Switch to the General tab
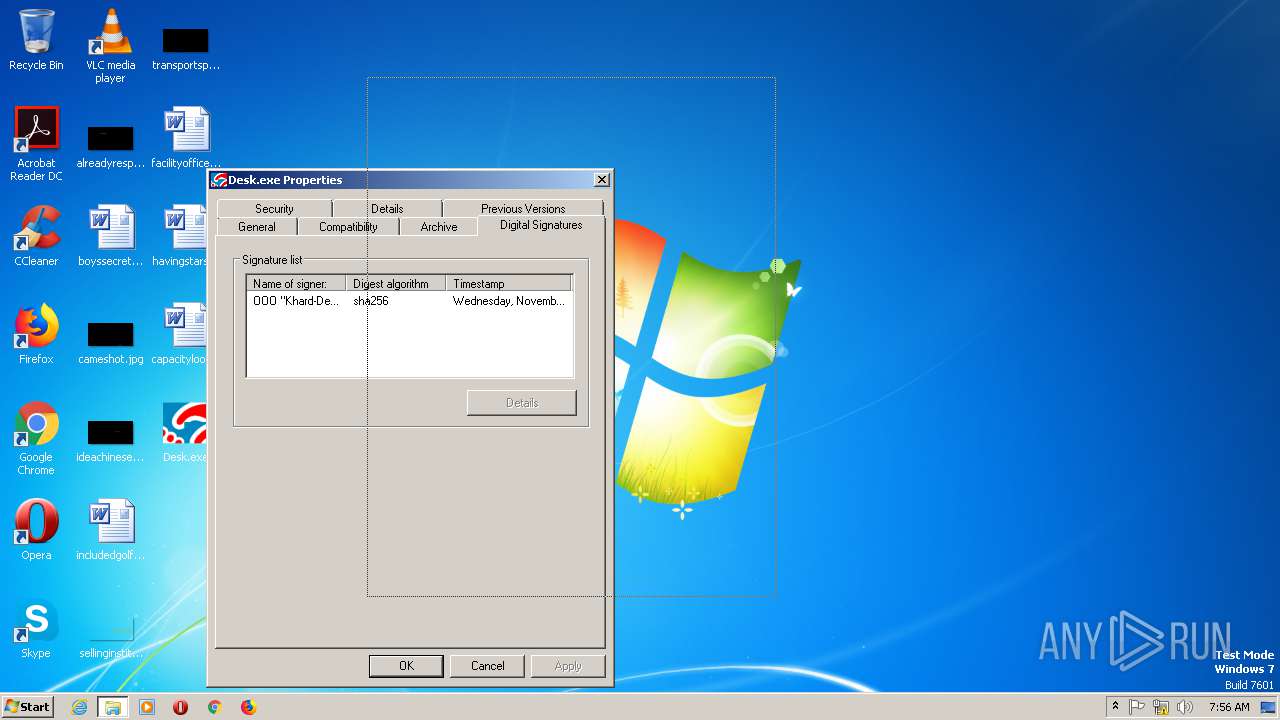The height and width of the screenshot is (720, 1280). (x=257, y=227)
